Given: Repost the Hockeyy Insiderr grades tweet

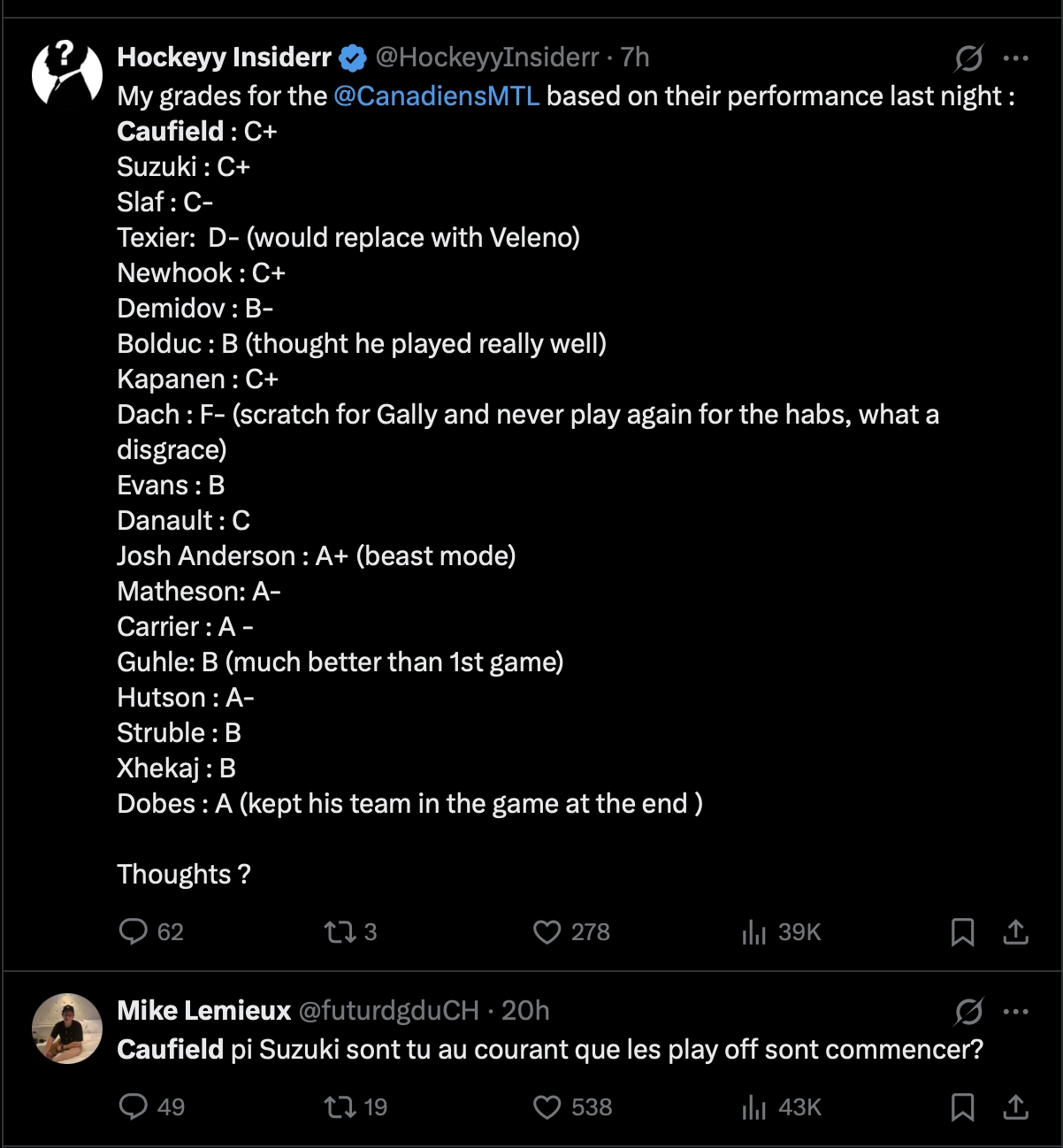Looking at the screenshot, I should (x=340, y=931).
